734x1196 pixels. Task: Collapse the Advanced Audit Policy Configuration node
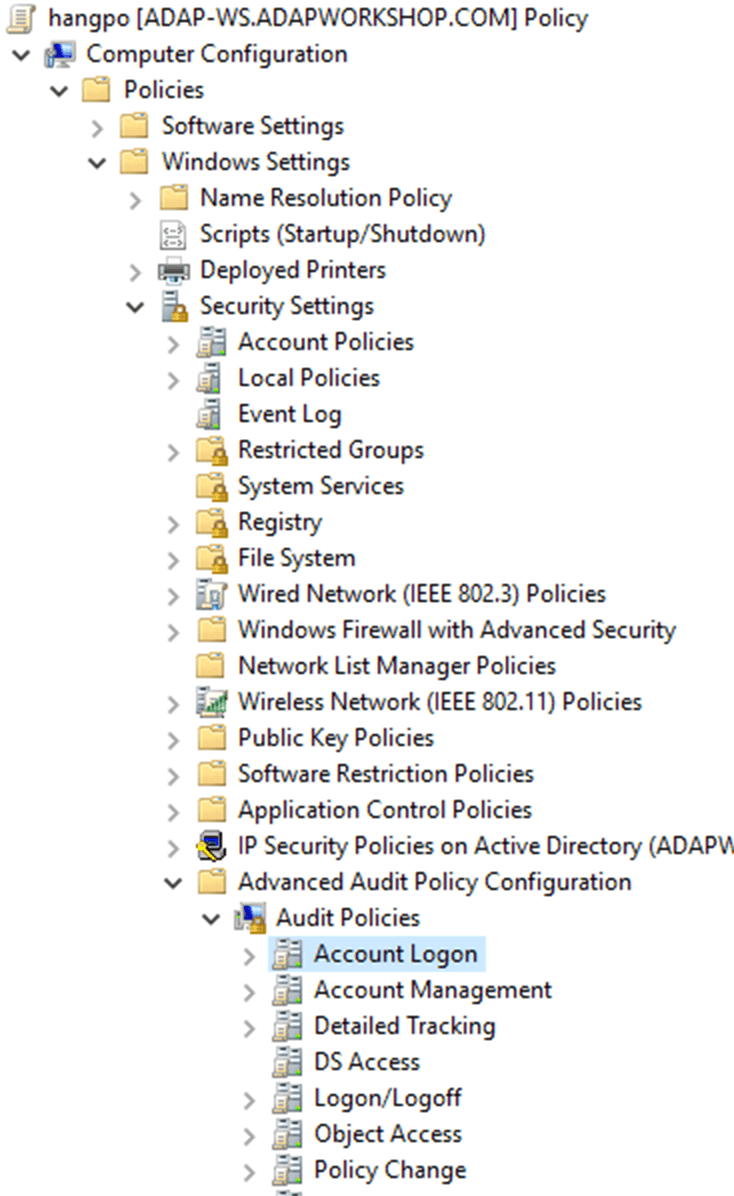point(173,883)
